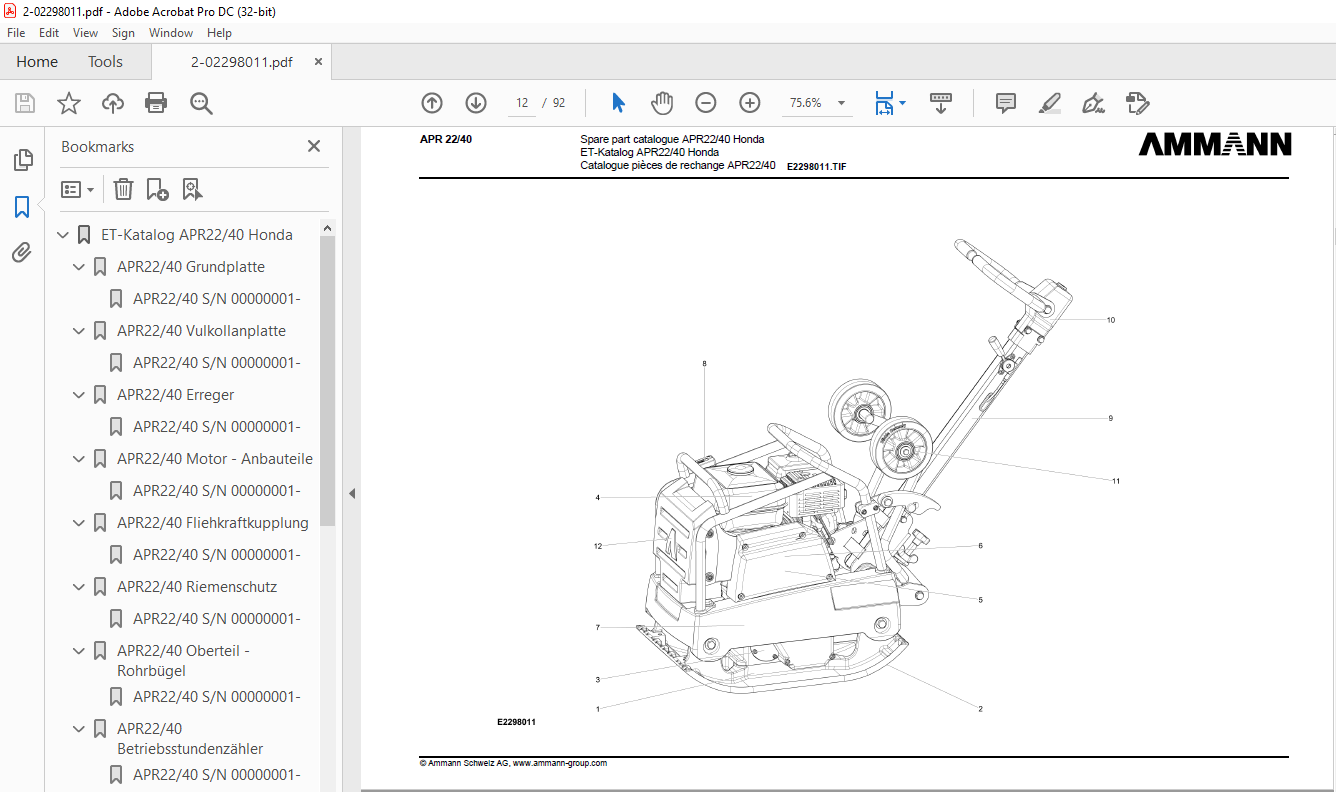
Task: Open the Sign menu
Action: pos(123,33)
